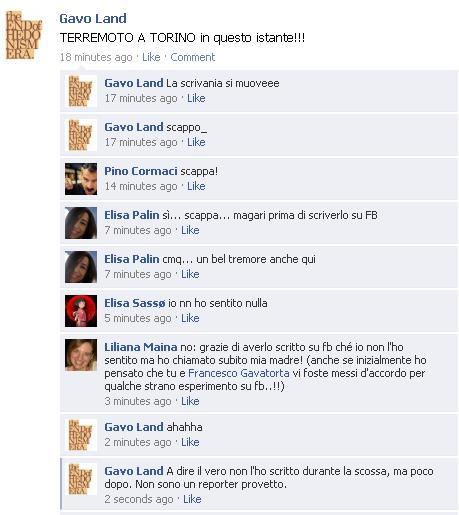Like Elisa Sassø's 'io nn ho sentito nulla' comment

point(190,318)
